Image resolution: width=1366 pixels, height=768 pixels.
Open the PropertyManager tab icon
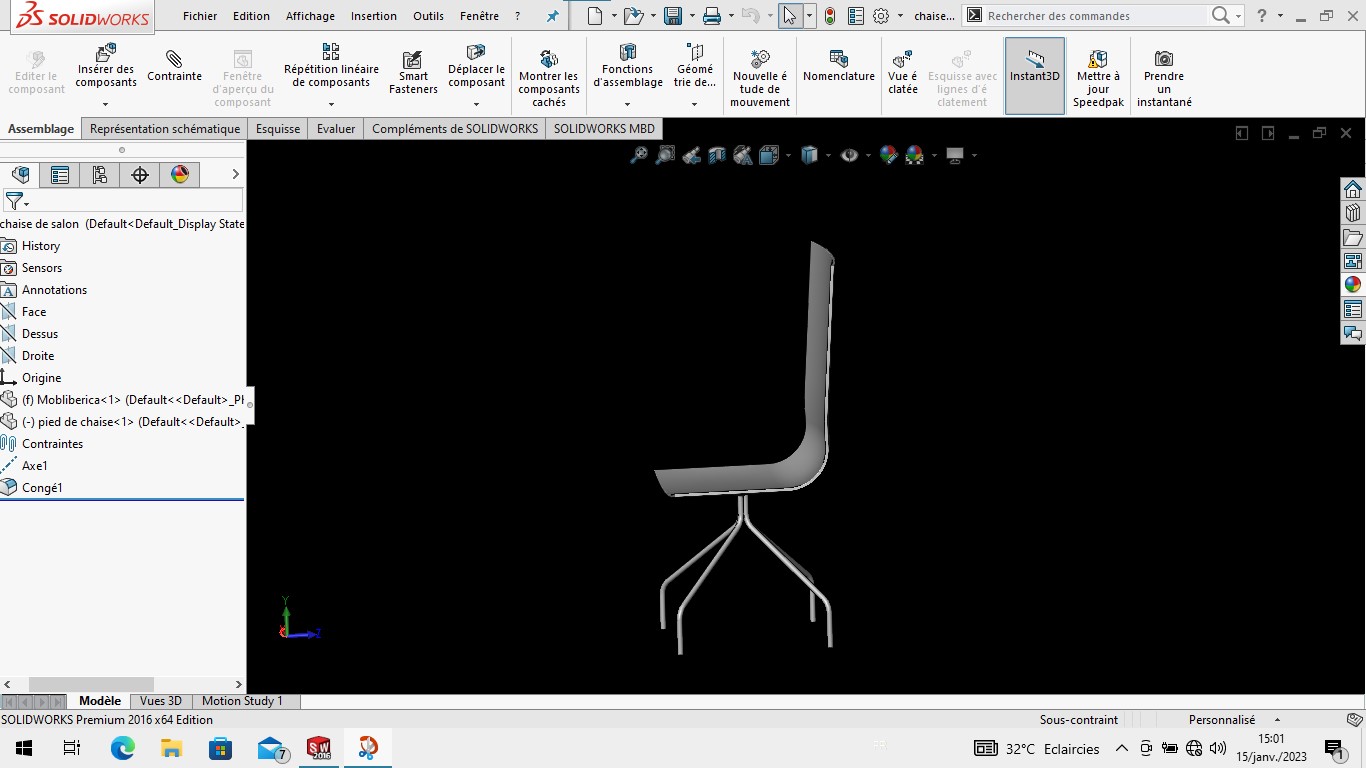coord(60,175)
